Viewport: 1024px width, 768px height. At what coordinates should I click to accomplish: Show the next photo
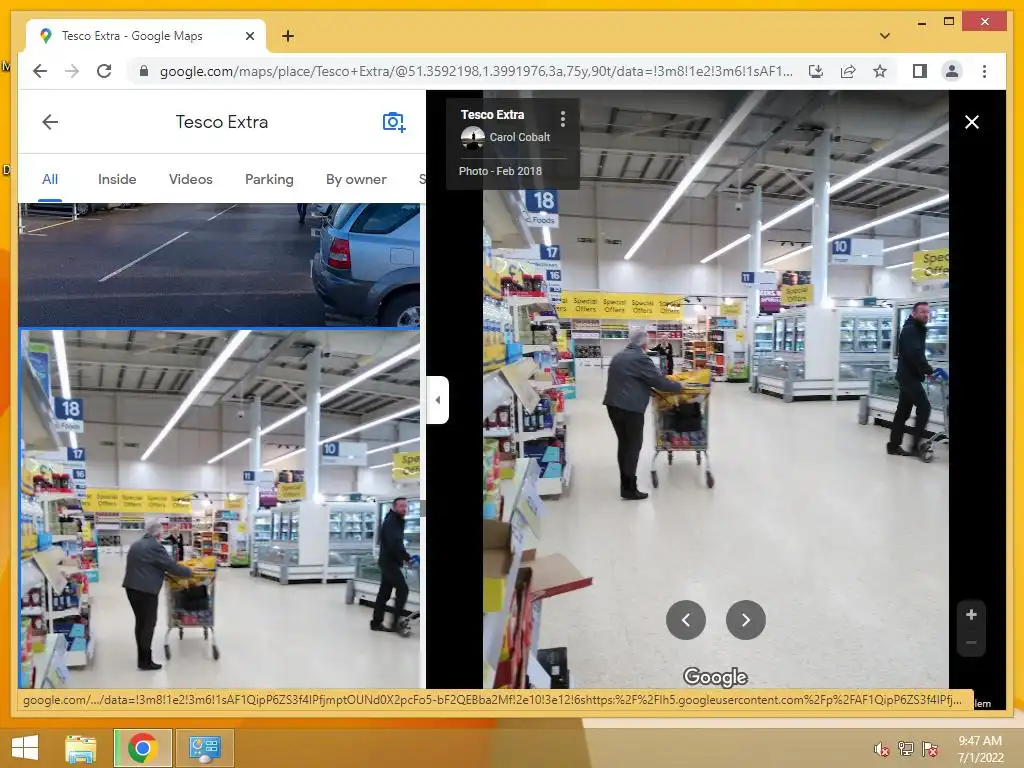(746, 620)
